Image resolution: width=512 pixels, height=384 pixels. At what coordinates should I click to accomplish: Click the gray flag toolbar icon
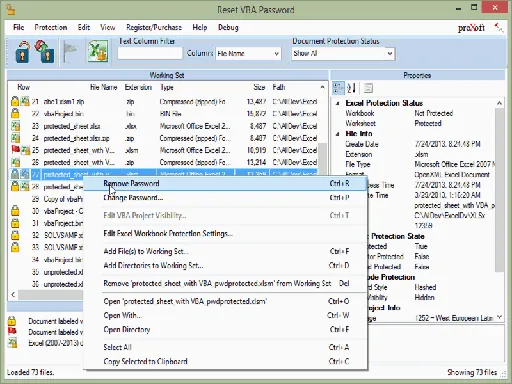point(70,52)
